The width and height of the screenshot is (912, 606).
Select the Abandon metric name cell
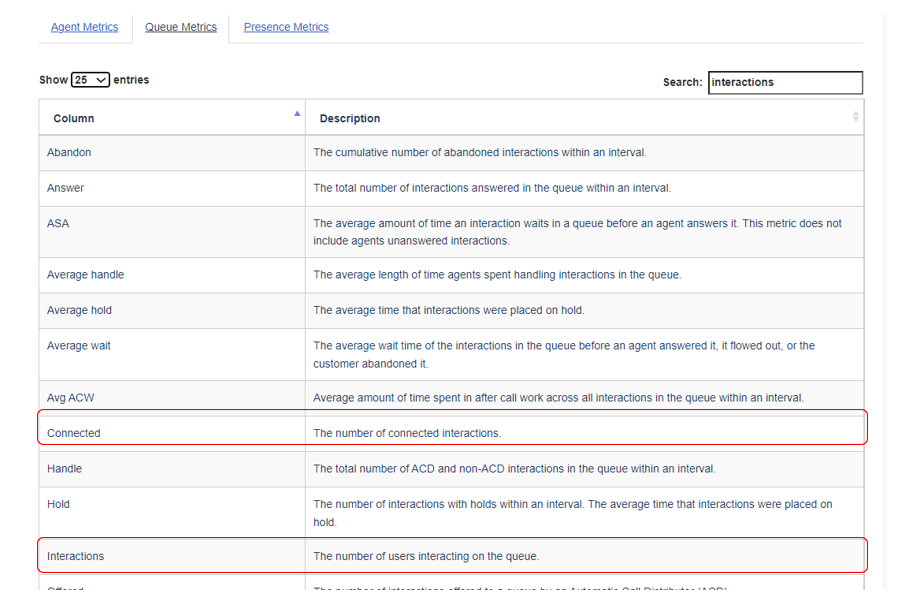(69, 152)
